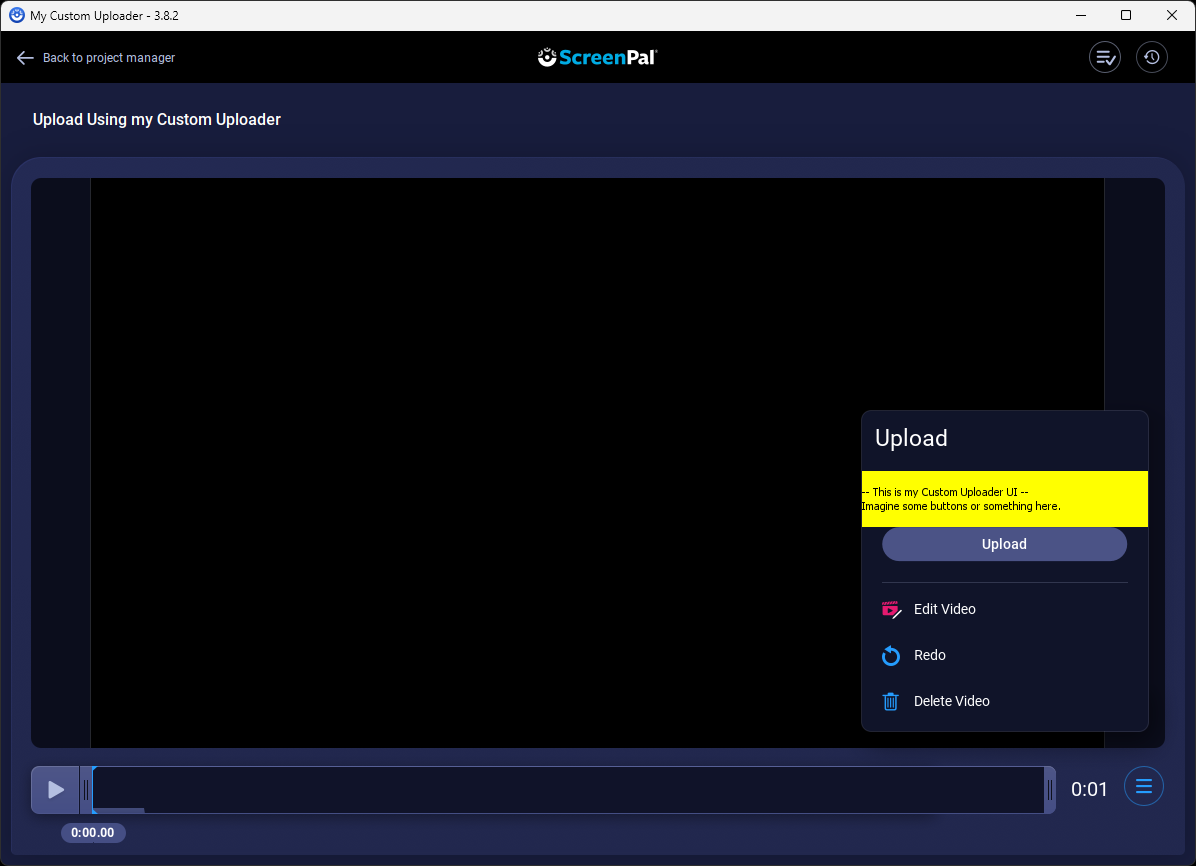Viewport: 1196px width, 866px height.
Task: Click the blue Redo circular arrow icon
Action: tap(890, 655)
